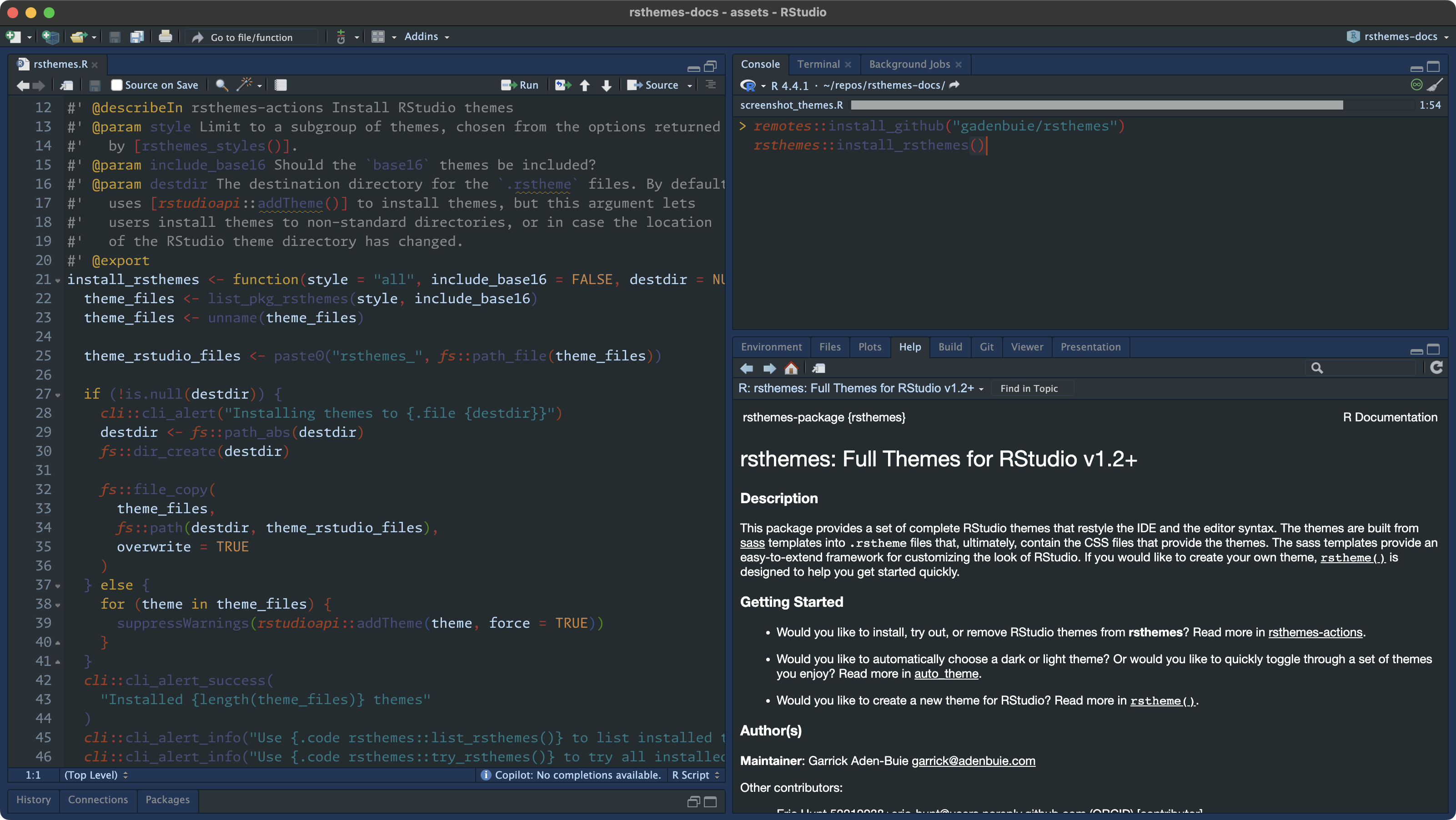
Task: Click the find/replace magnifier in editor toolbar
Action: 221,85
